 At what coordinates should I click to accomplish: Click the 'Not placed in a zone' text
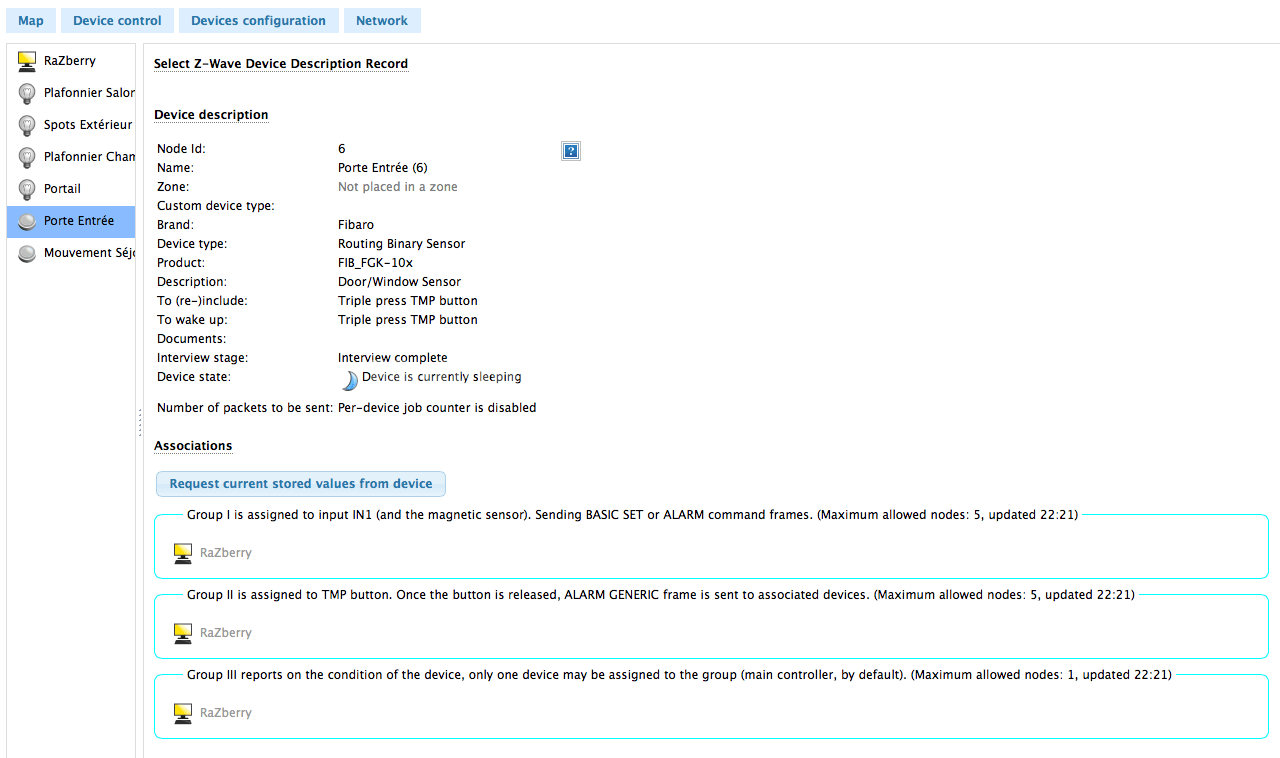click(x=398, y=187)
